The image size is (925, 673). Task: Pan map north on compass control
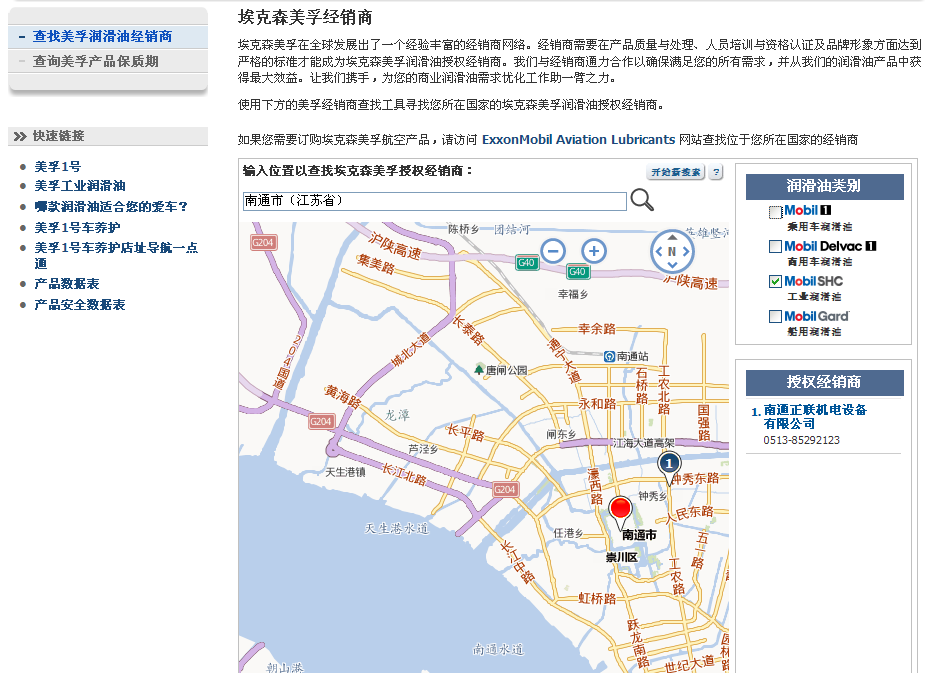[672, 237]
